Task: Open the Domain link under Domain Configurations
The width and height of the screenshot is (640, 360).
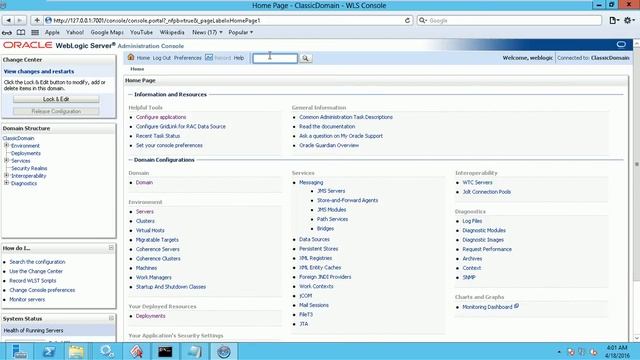Action: pyautogui.click(x=144, y=182)
